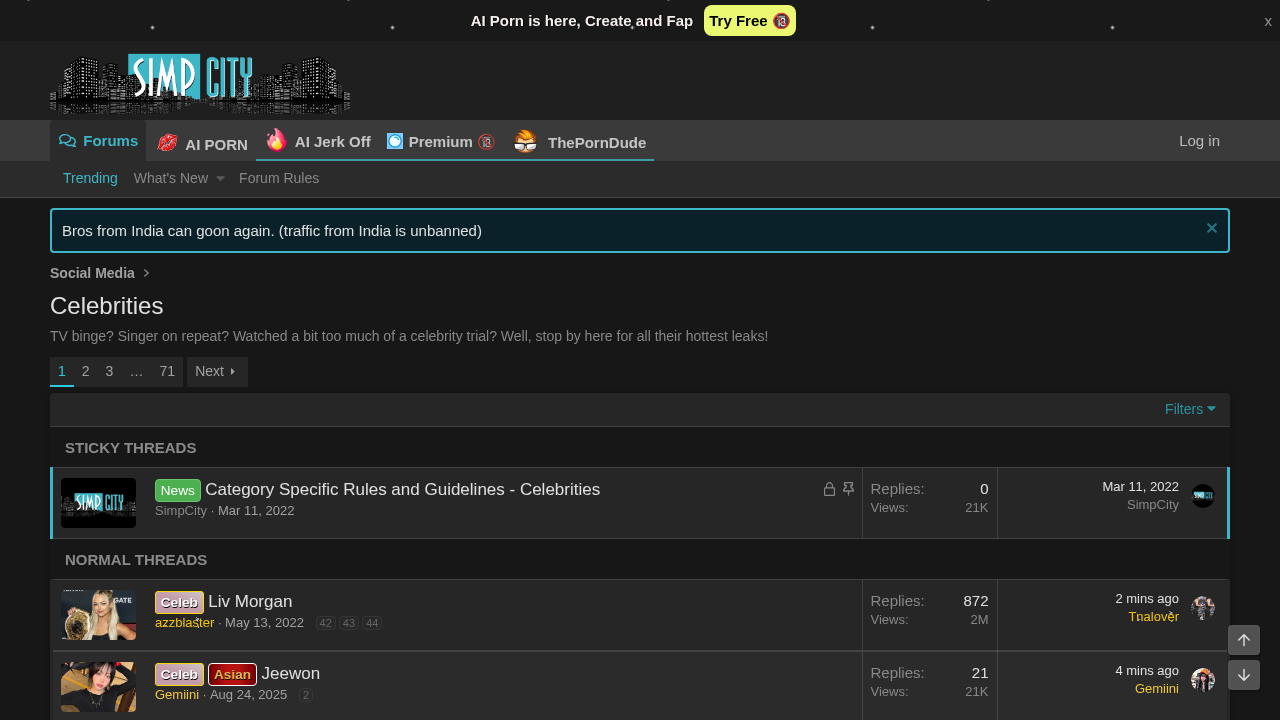The image size is (1280, 720).
Task: Click the scroll-to-bottom arrow button
Action: 1244,675
